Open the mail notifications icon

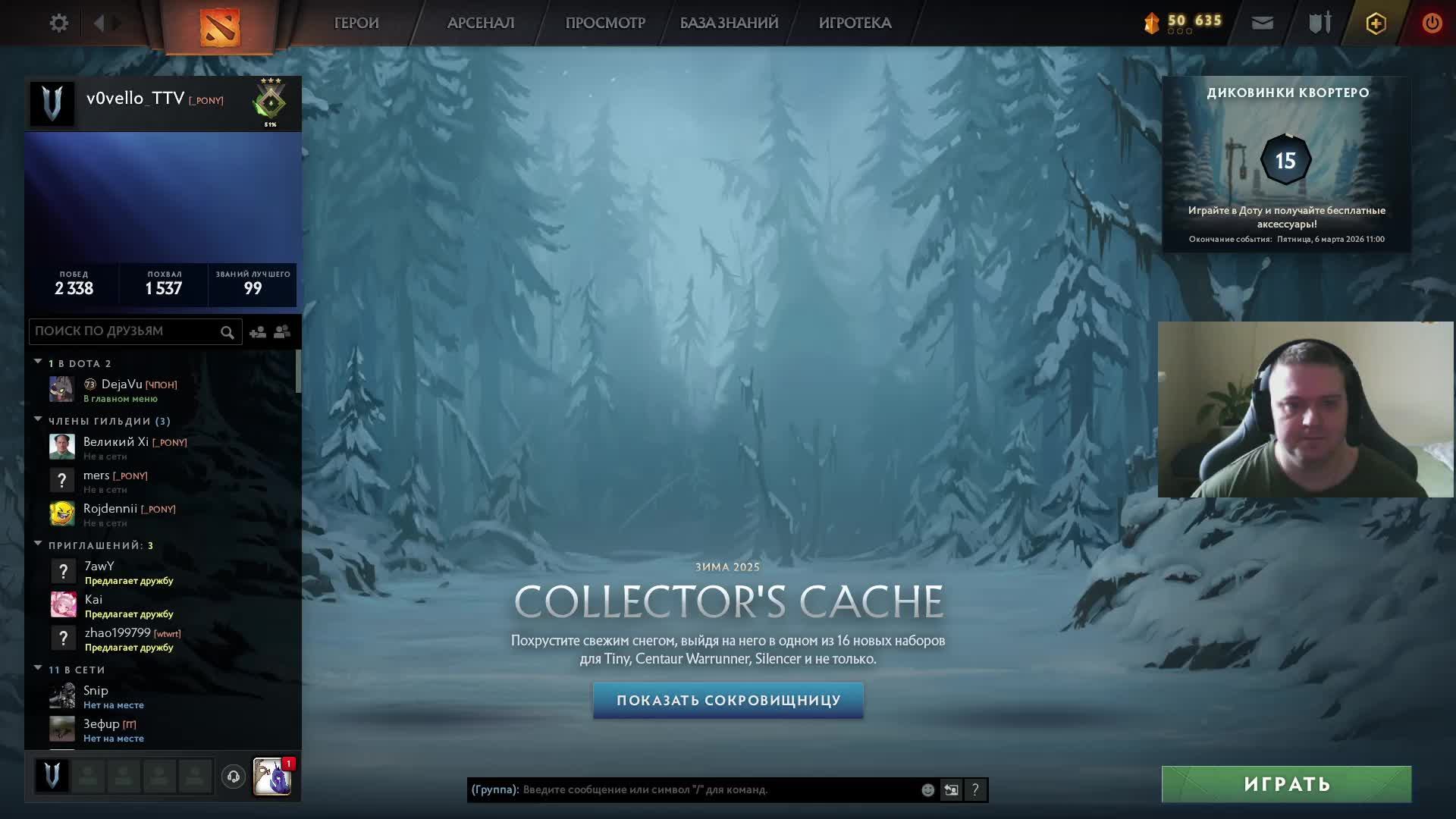tap(1261, 23)
